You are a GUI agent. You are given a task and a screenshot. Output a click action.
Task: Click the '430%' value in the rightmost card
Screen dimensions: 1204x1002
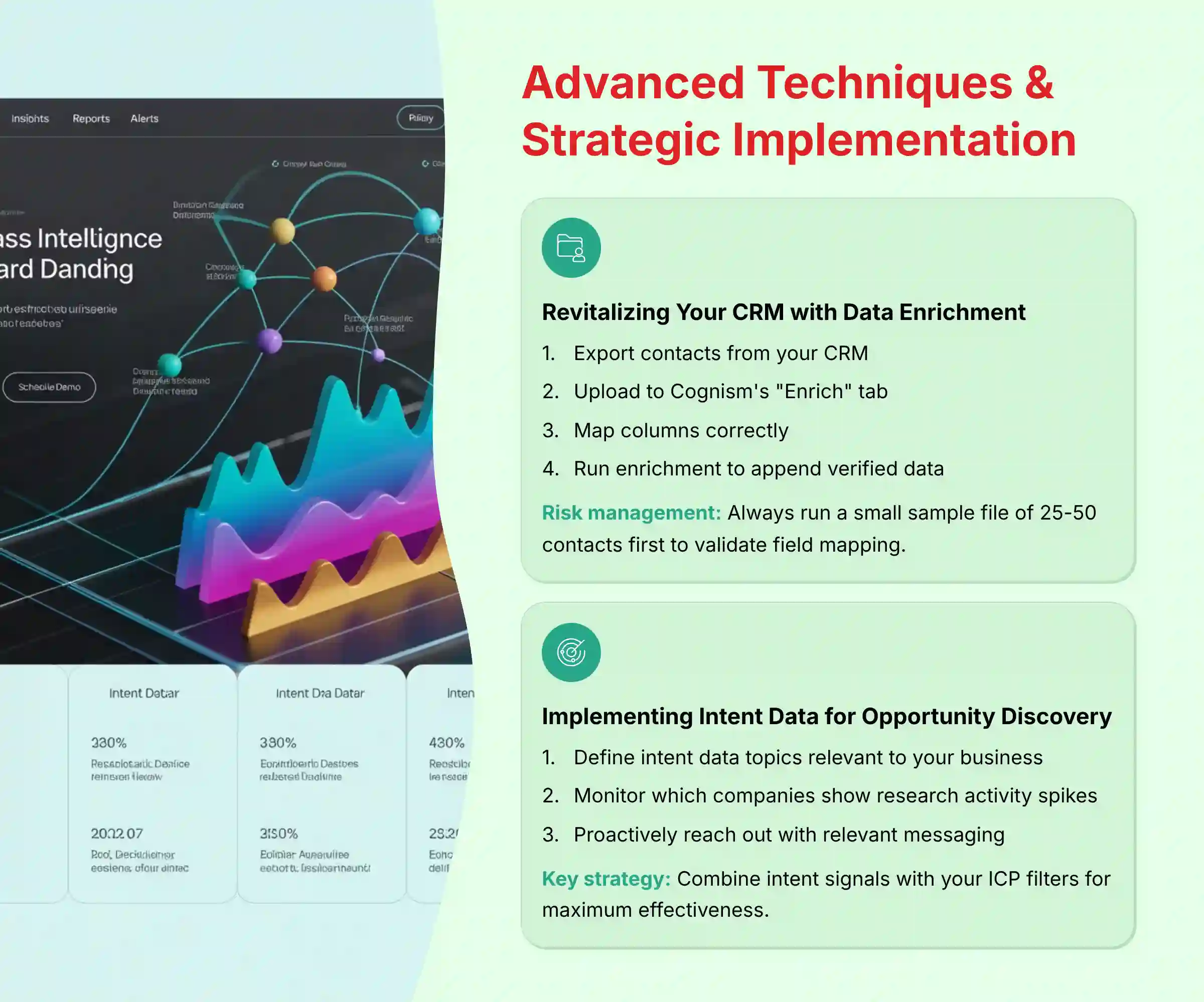446,743
